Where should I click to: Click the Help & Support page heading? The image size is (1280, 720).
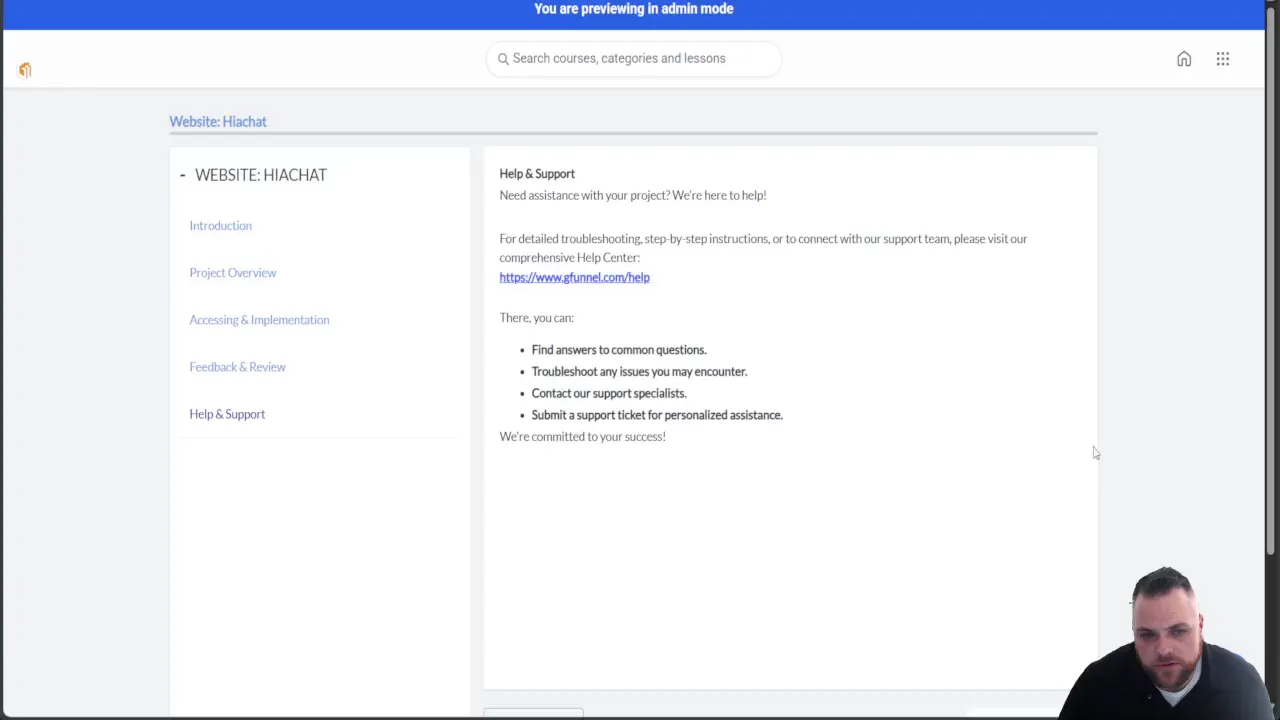pyautogui.click(x=537, y=173)
